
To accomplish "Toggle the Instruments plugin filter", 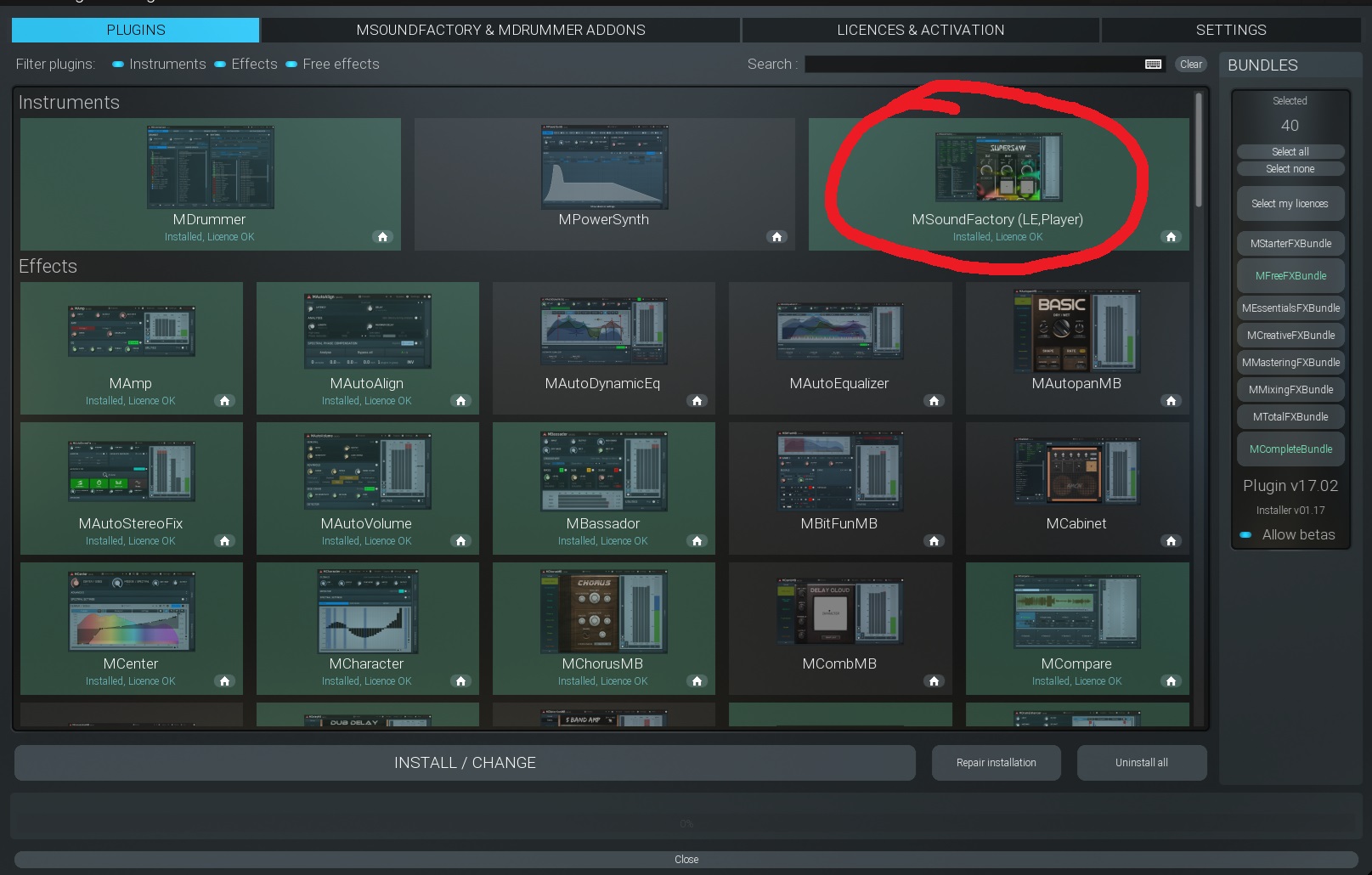I will pyautogui.click(x=118, y=65).
